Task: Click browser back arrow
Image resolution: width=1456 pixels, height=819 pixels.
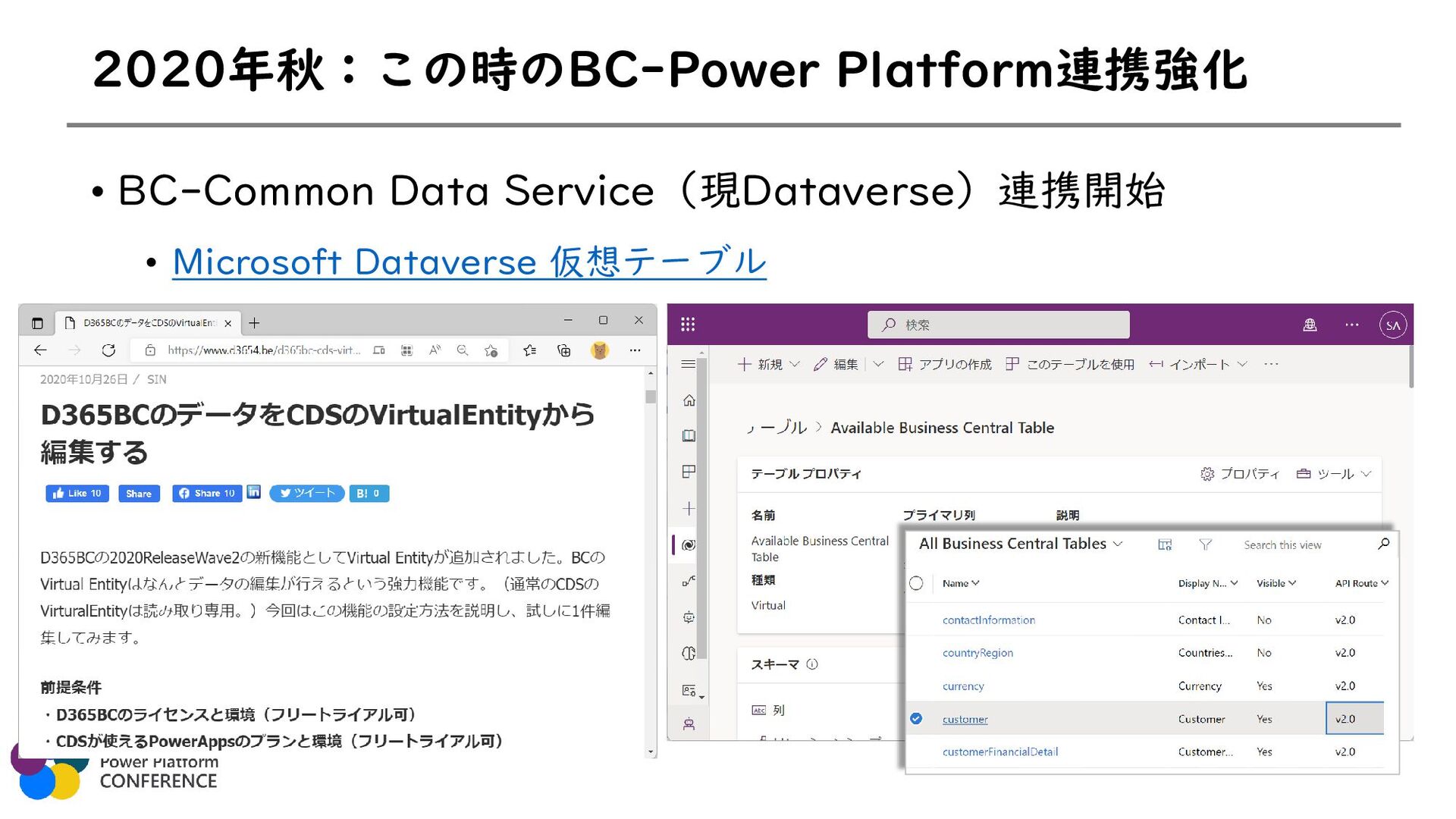Action: tap(40, 350)
